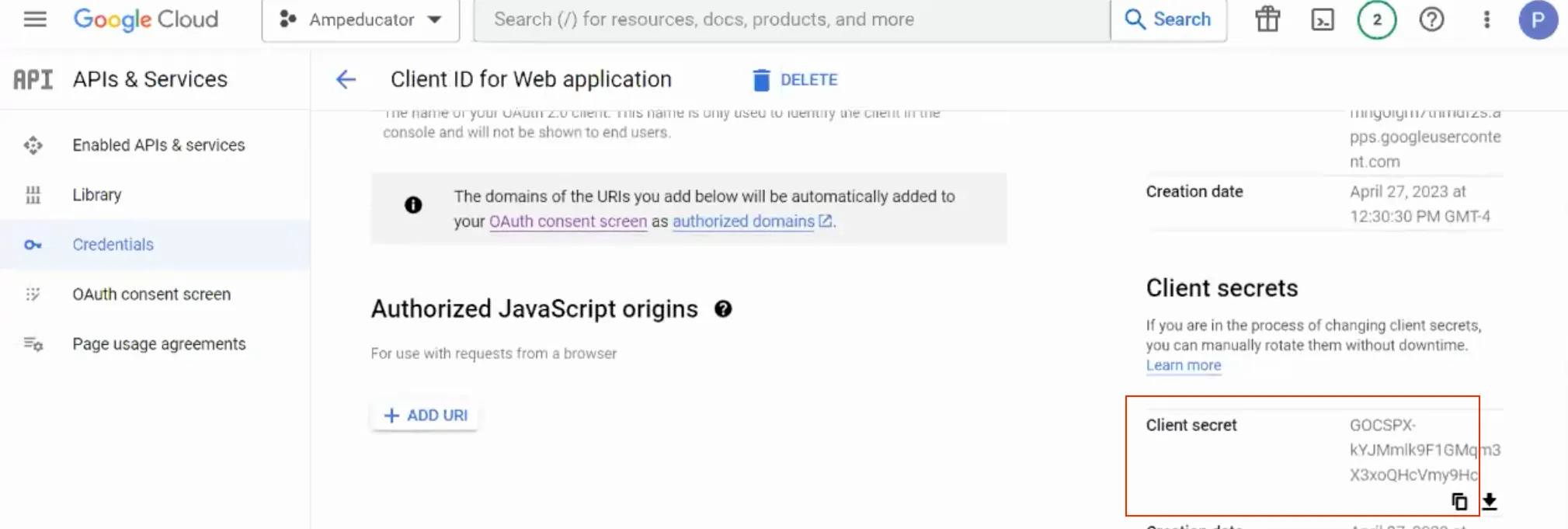Go to the Google Cloud home logo

[146, 19]
